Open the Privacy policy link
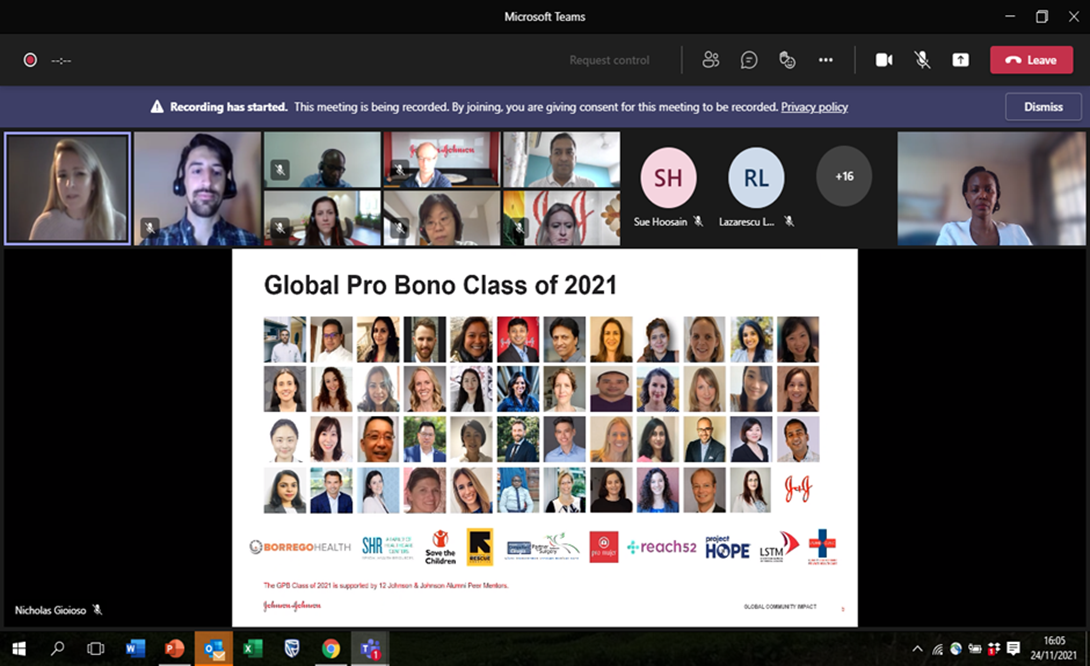This screenshot has width=1090, height=666. tap(814, 107)
